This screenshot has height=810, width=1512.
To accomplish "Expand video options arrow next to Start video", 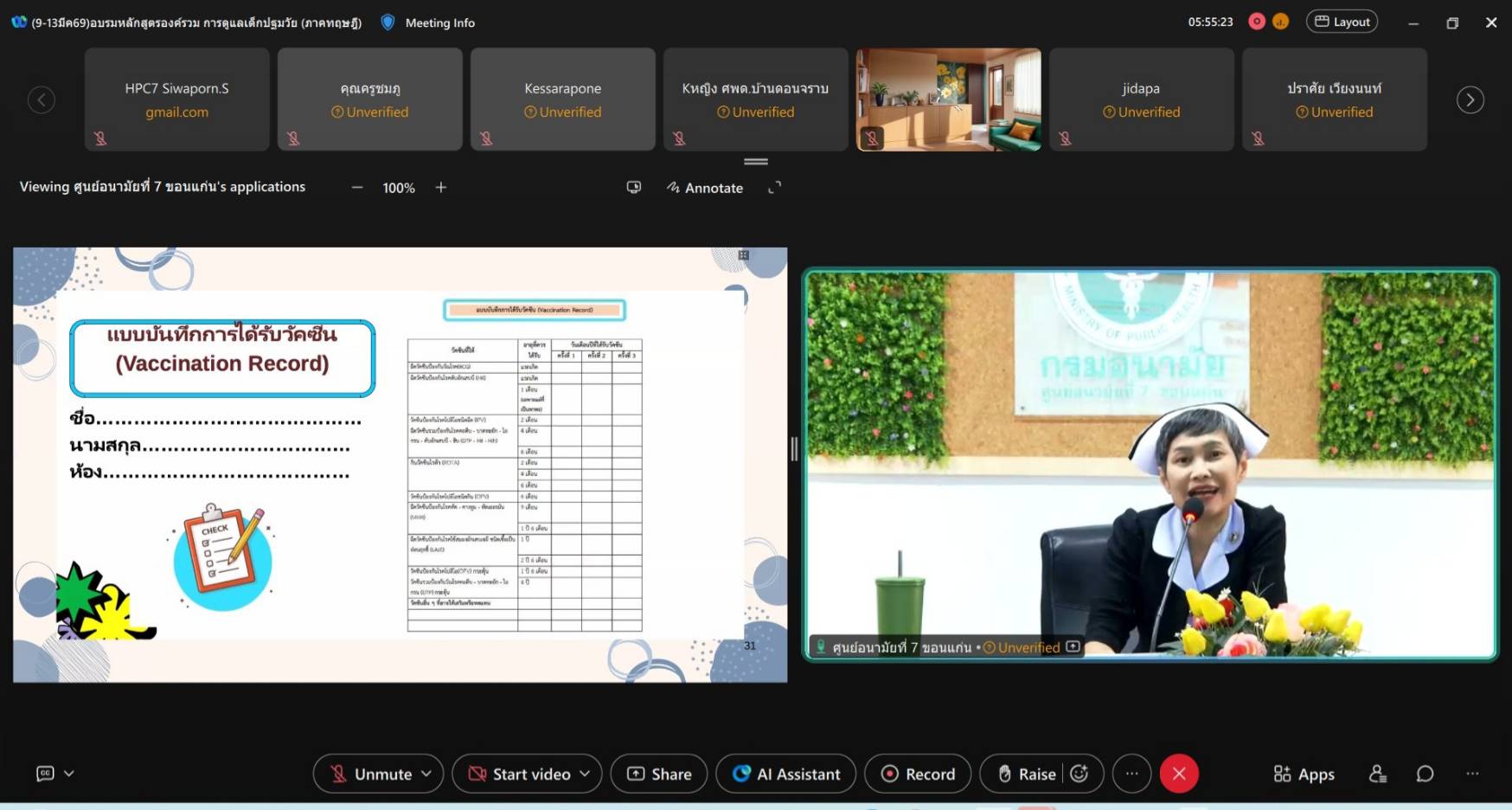I will 585,774.
